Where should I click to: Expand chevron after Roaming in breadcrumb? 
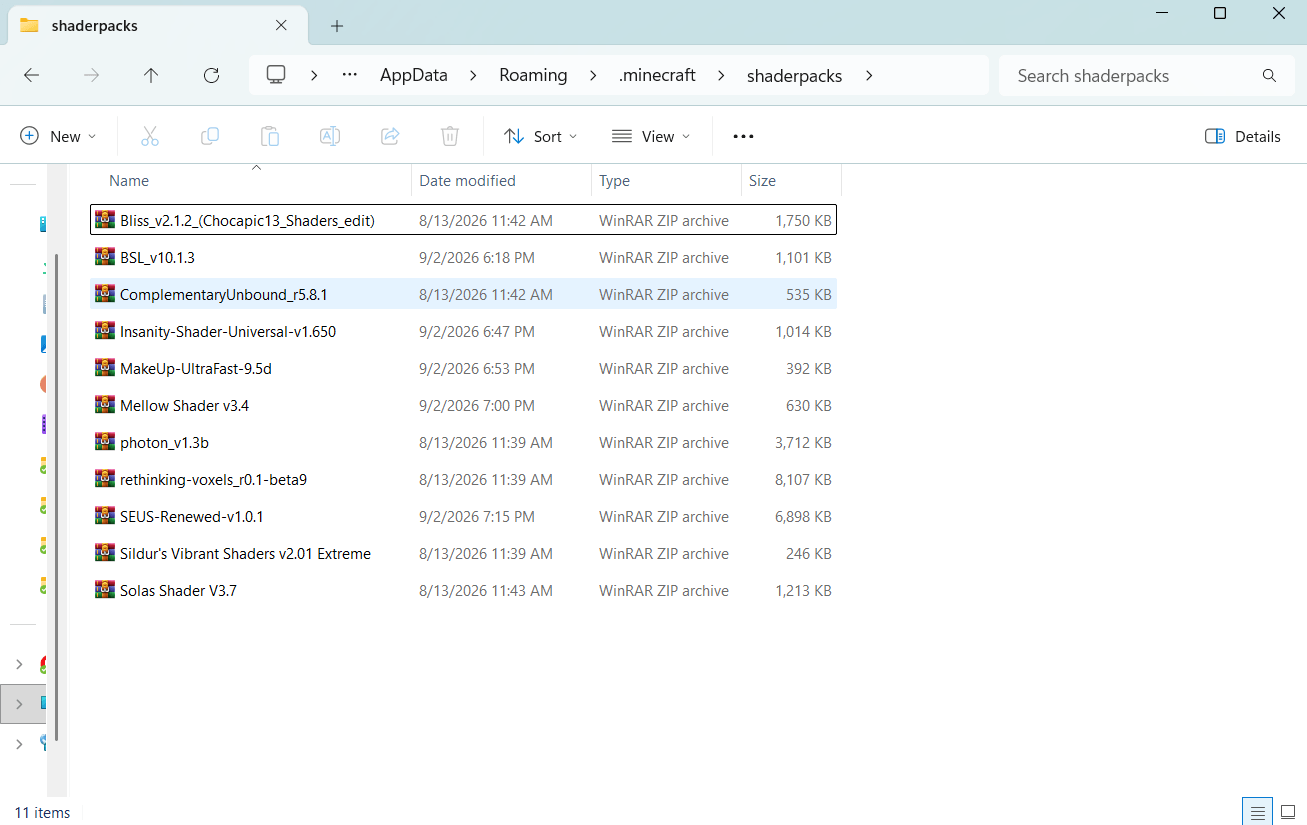pos(593,75)
